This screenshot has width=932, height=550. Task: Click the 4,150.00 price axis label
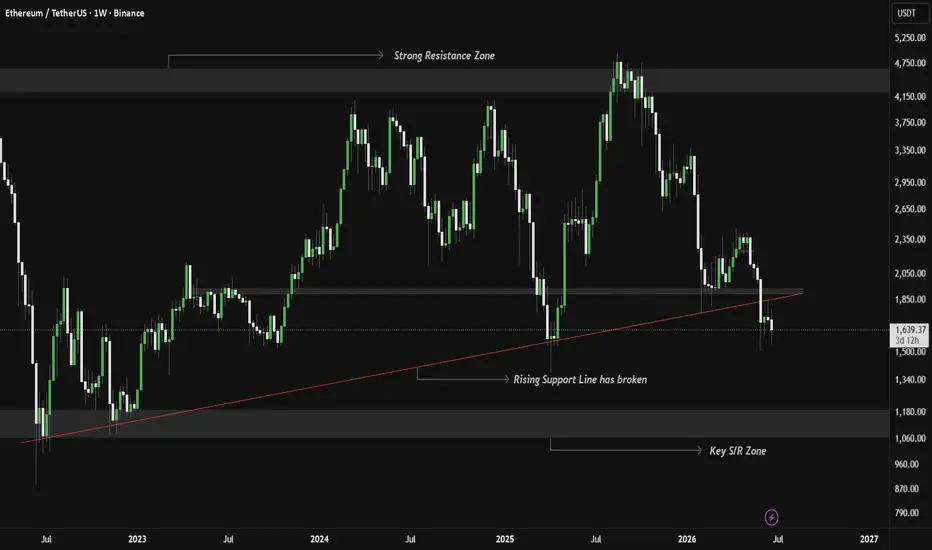point(910,96)
